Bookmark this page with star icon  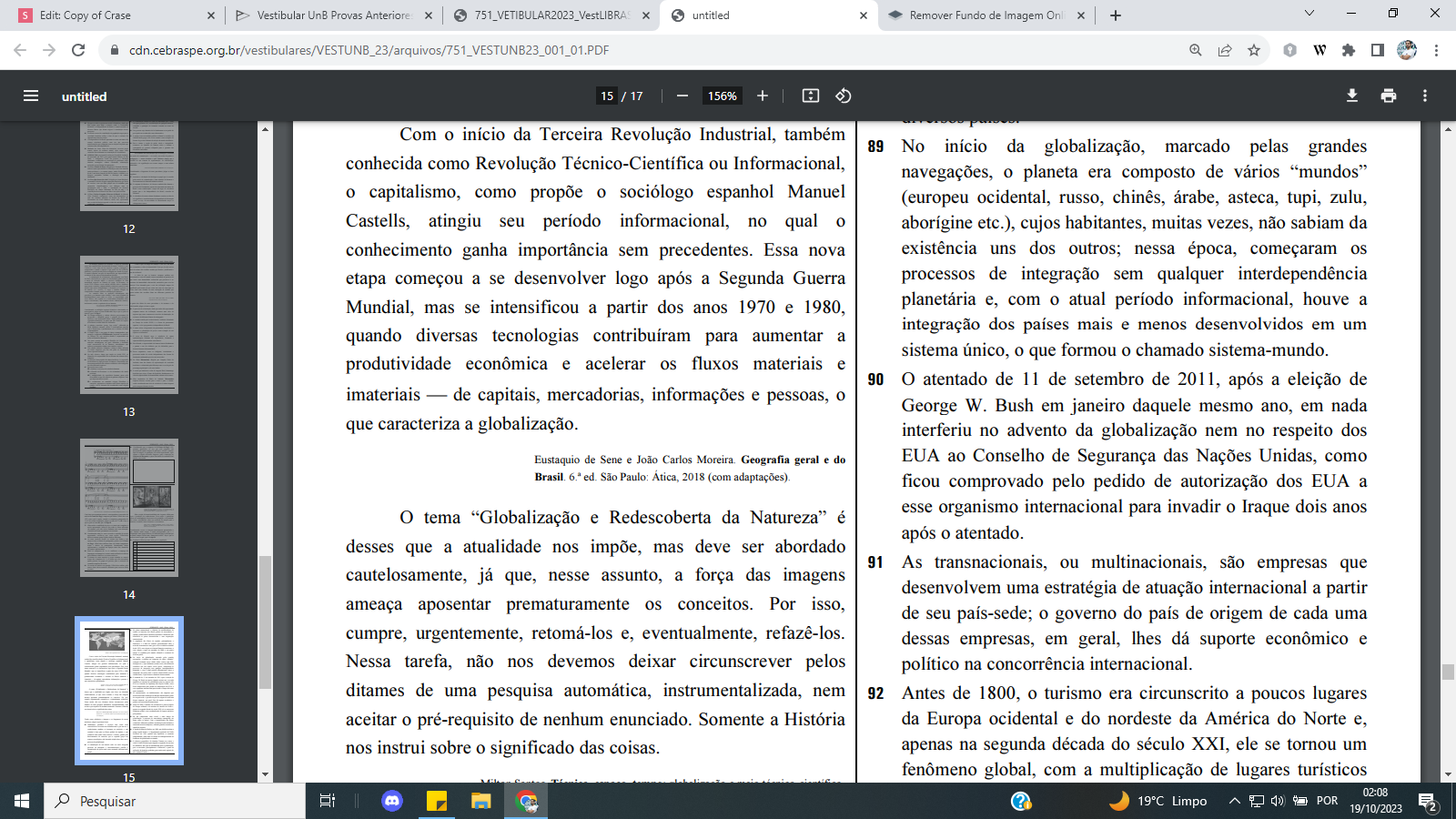click(x=1254, y=50)
